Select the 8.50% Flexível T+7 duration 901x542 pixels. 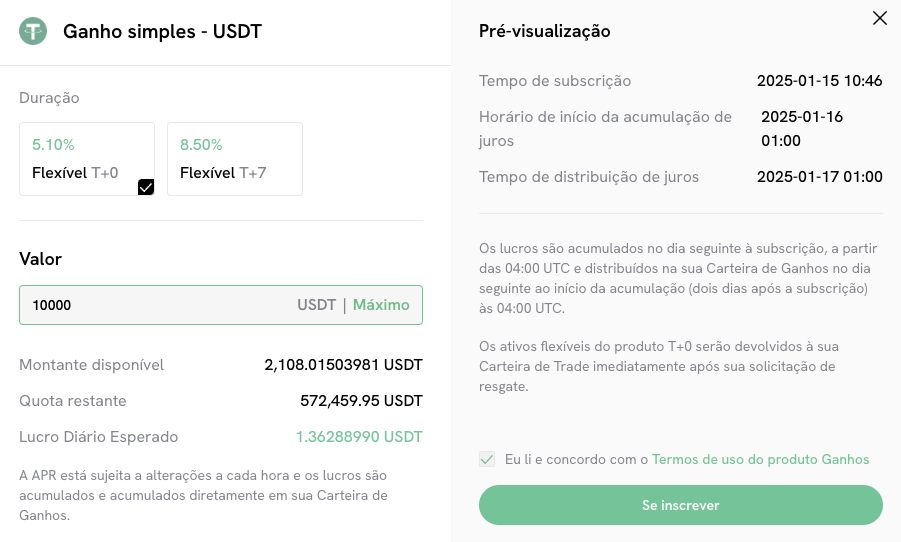[x=234, y=158]
